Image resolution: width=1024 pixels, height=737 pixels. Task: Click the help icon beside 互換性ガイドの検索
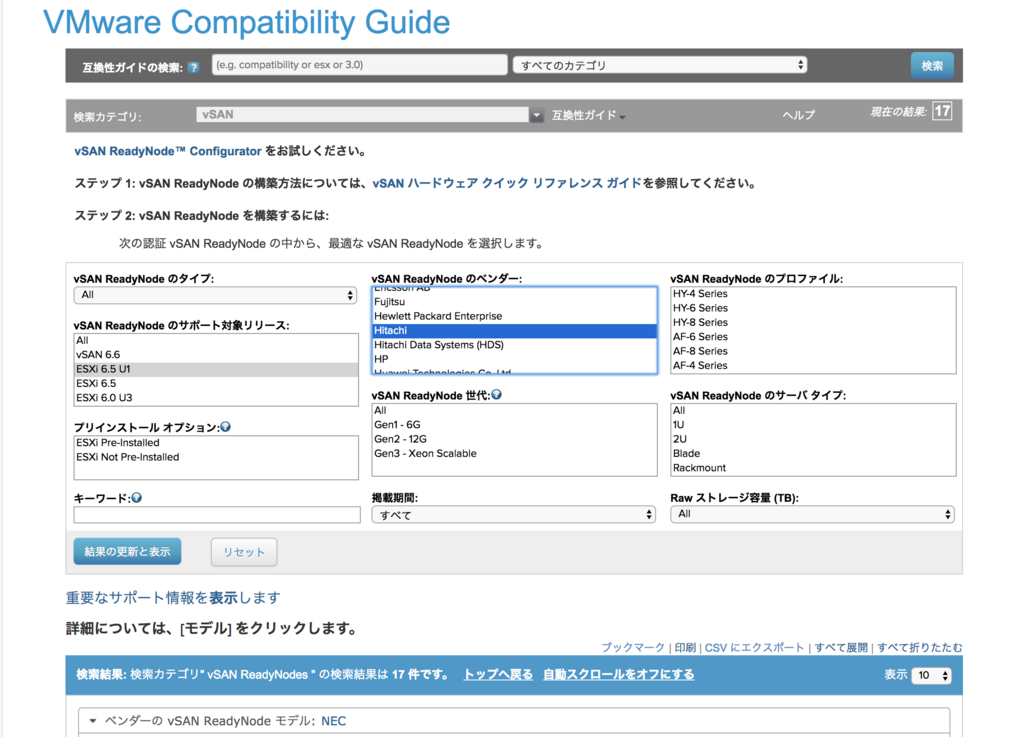coord(193,67)
